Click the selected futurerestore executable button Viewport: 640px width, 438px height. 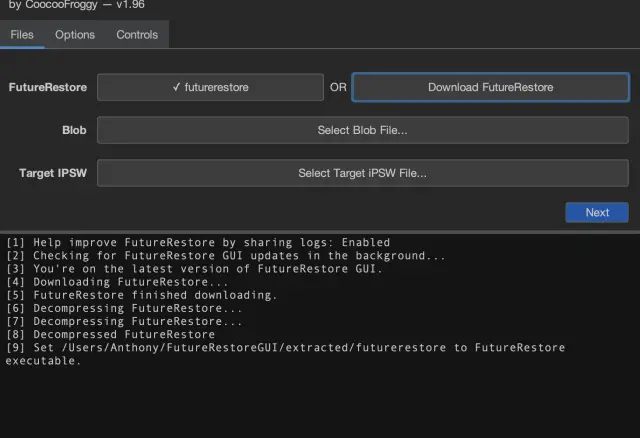(x=211, y=87)
